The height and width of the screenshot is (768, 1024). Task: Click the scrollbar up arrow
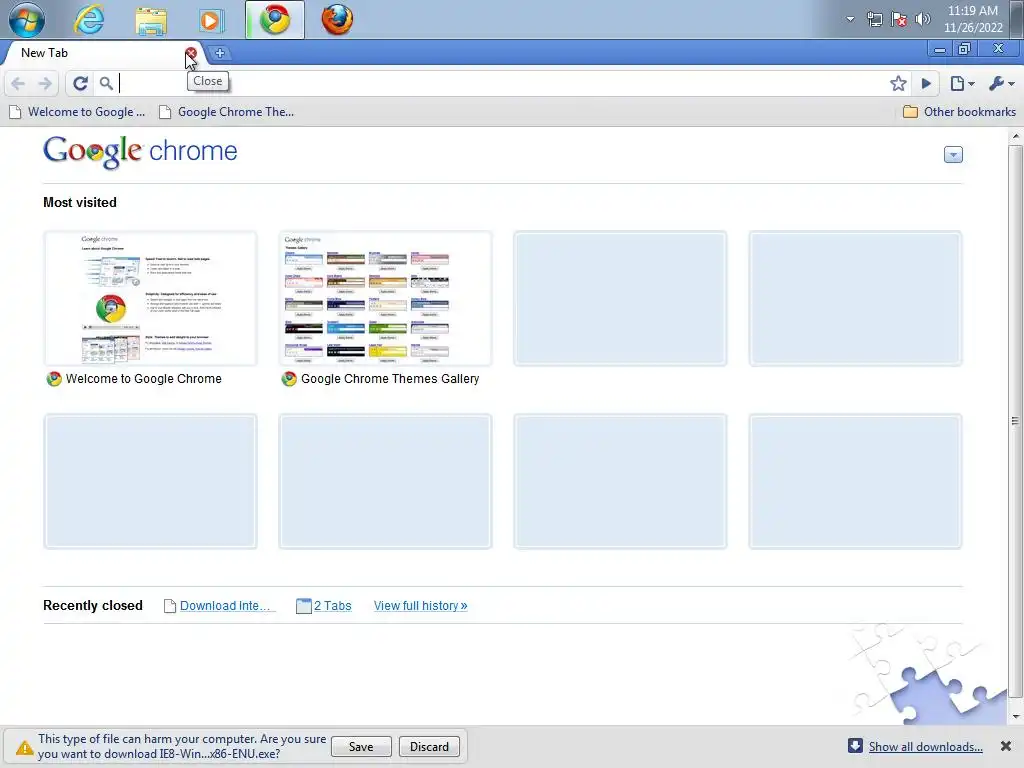pos(1015,136)
